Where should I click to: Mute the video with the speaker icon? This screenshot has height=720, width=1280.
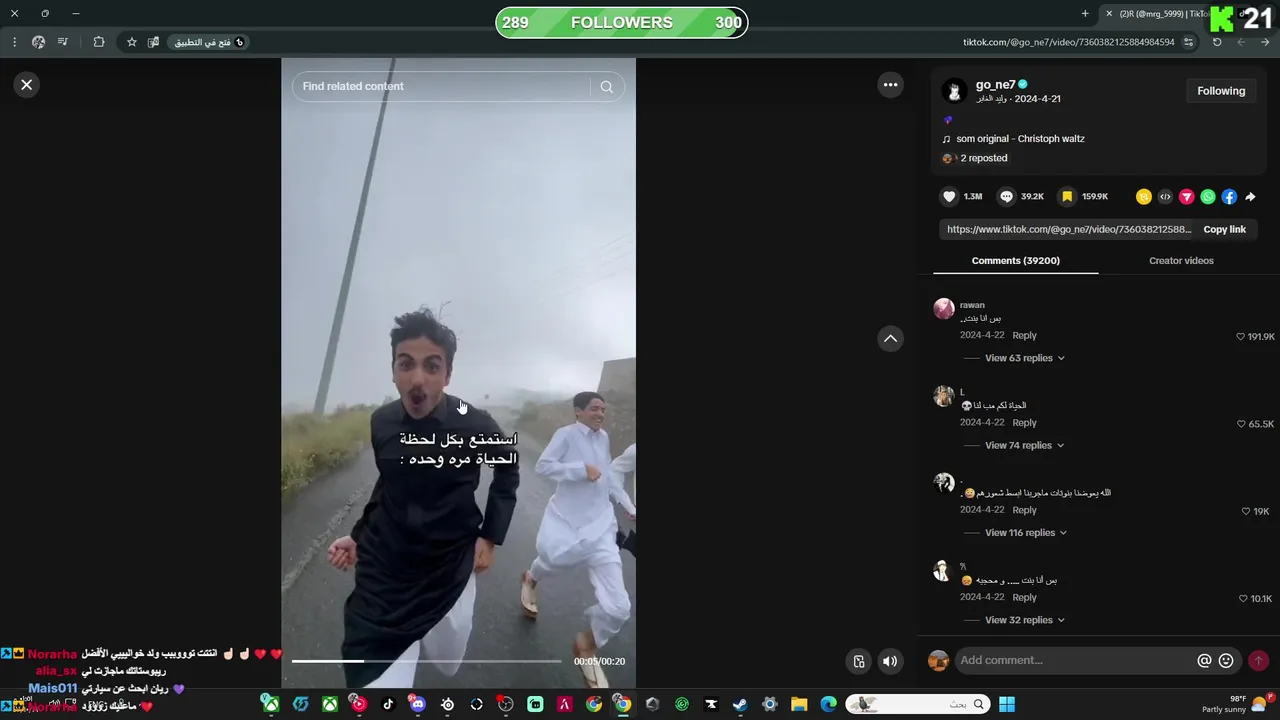tap(890, 661)
